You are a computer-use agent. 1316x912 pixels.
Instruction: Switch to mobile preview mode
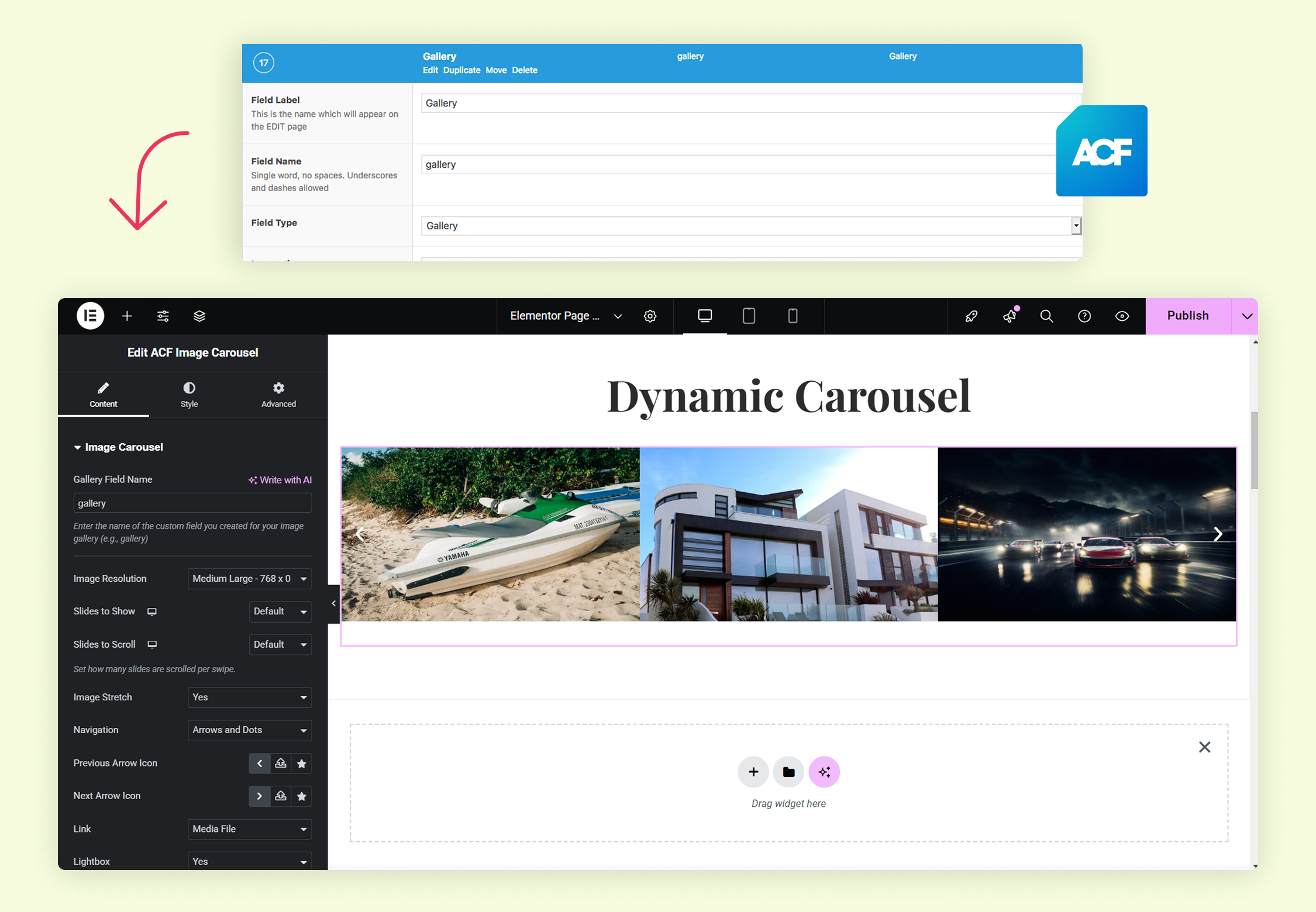pos(793,316)
